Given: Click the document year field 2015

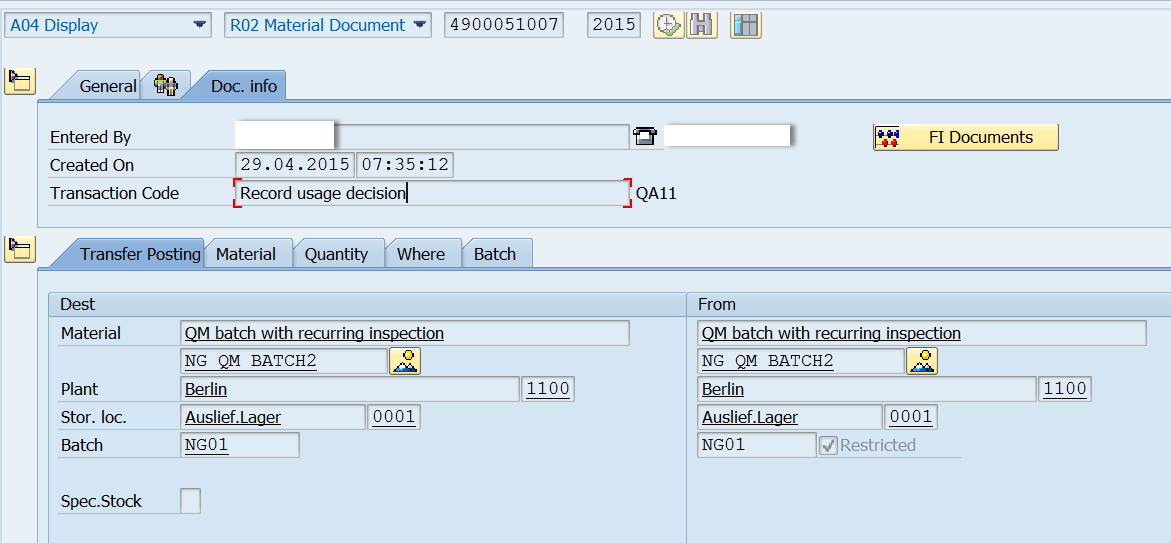Looking at the screenshot, I should tap(613, 25).
